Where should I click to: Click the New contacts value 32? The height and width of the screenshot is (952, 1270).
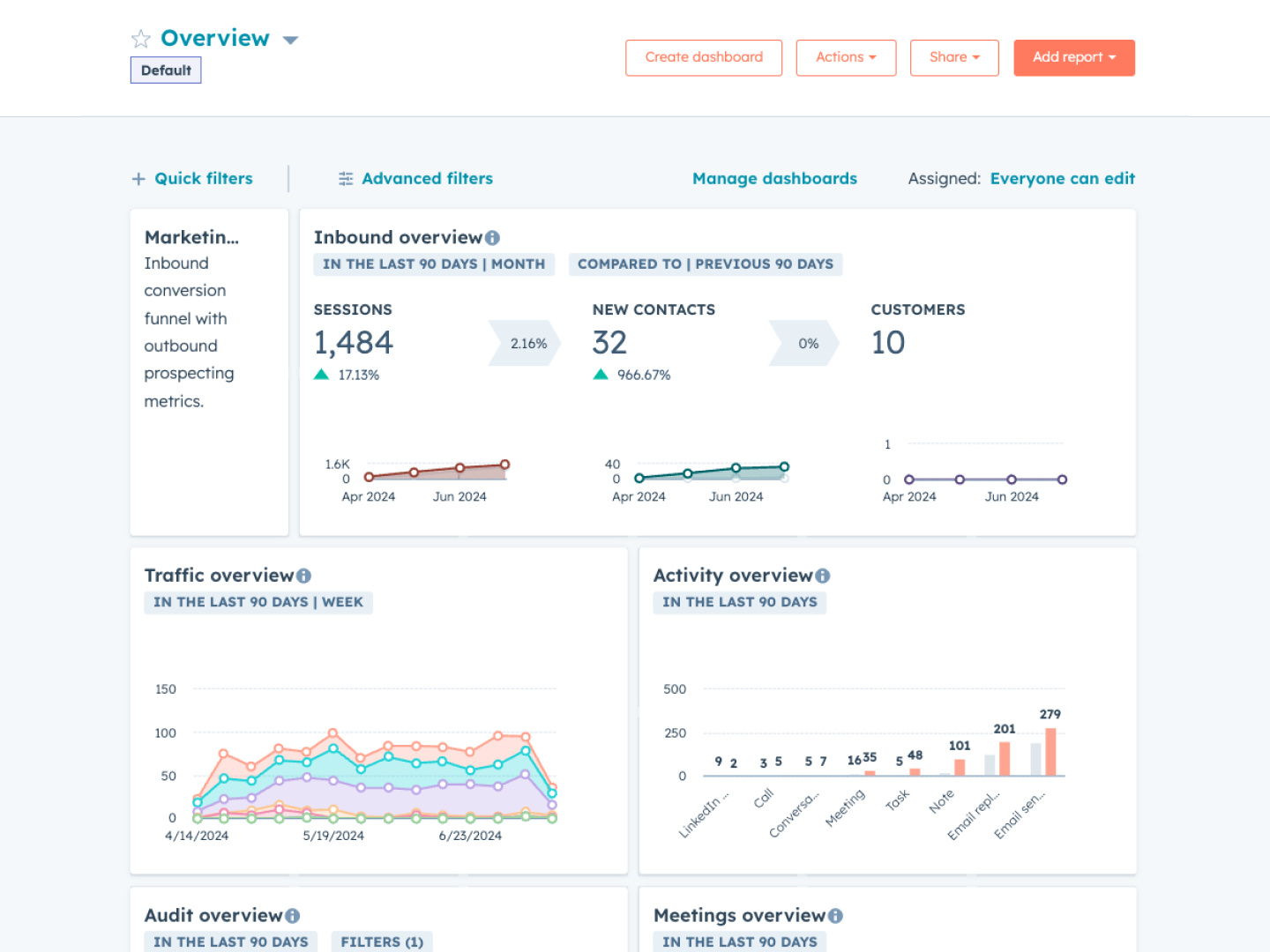tap(609, 343)
